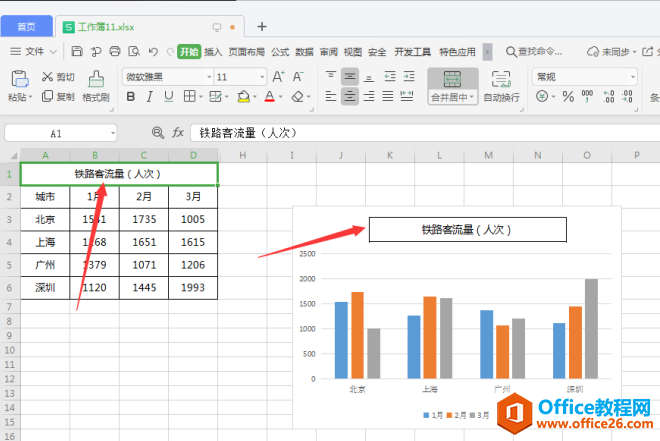
Task: Switch to the View tab
Action: (353, 52)
